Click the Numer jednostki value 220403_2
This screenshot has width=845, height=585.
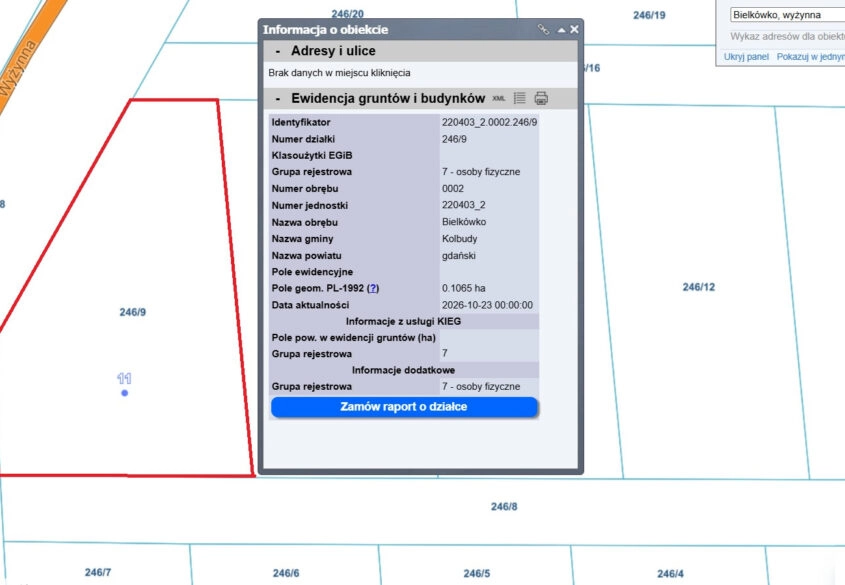[463, 205]
